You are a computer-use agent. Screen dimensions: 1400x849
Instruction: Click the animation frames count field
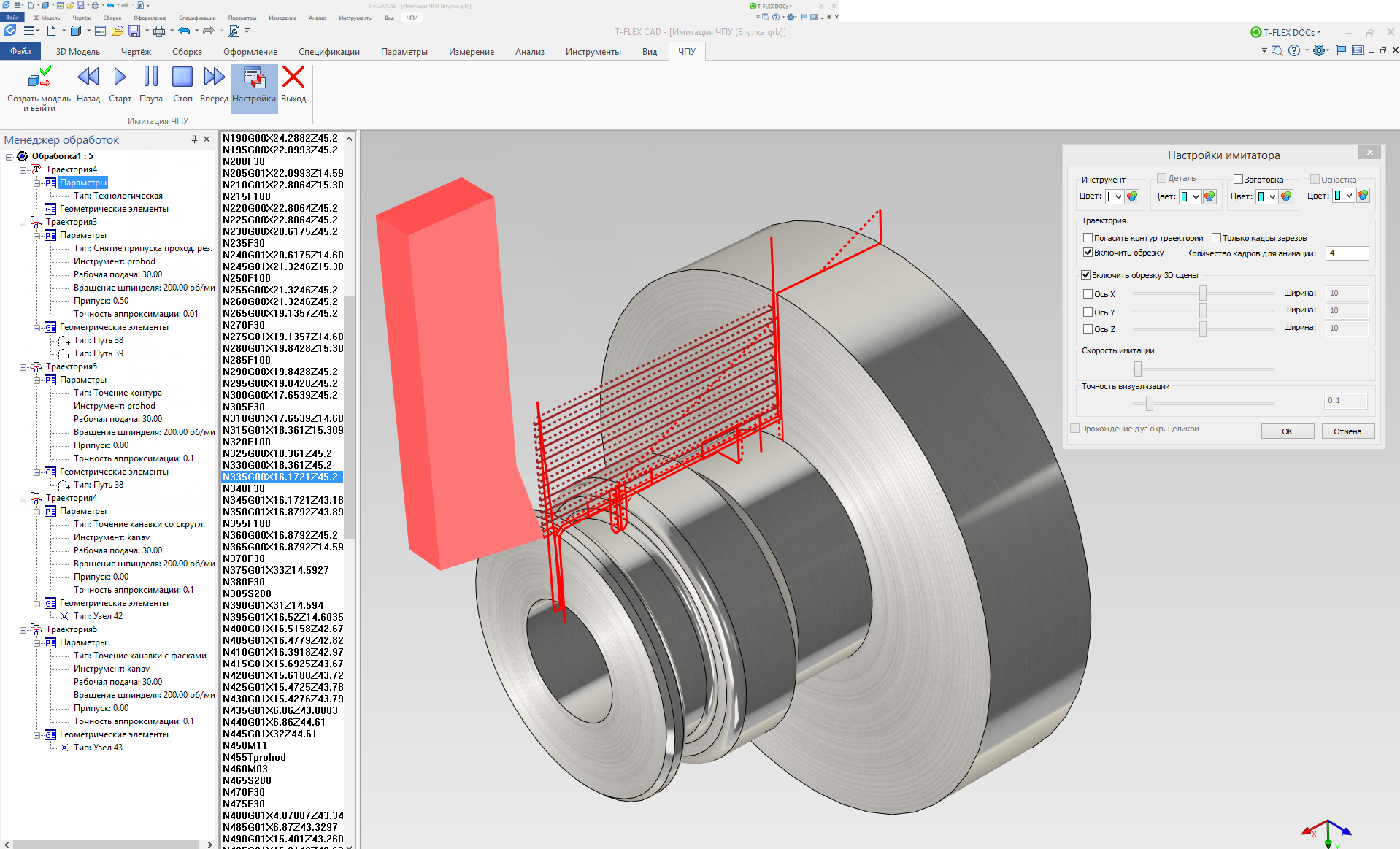click(x=1347, y=253)
